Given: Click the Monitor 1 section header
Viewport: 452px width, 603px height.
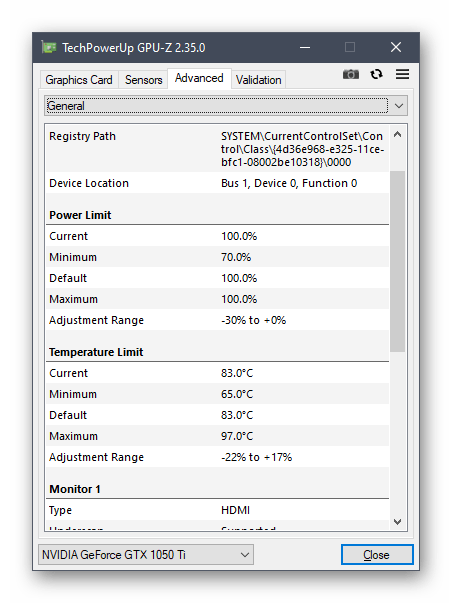Looking at the screenshot, I should (75, 489).
